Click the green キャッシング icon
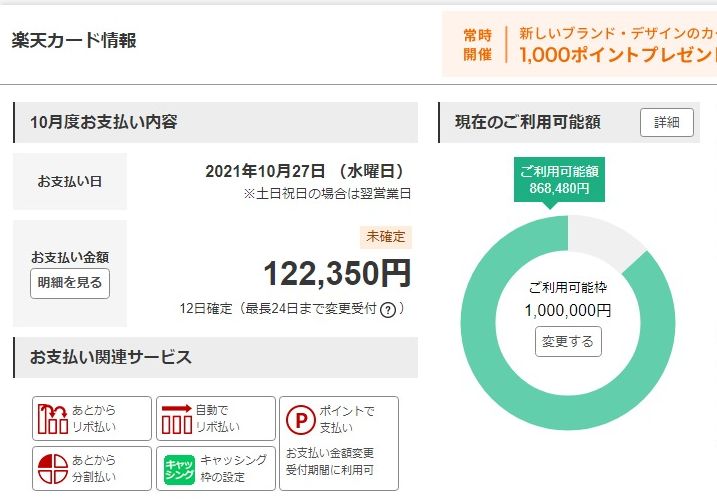 pos(179,470)
